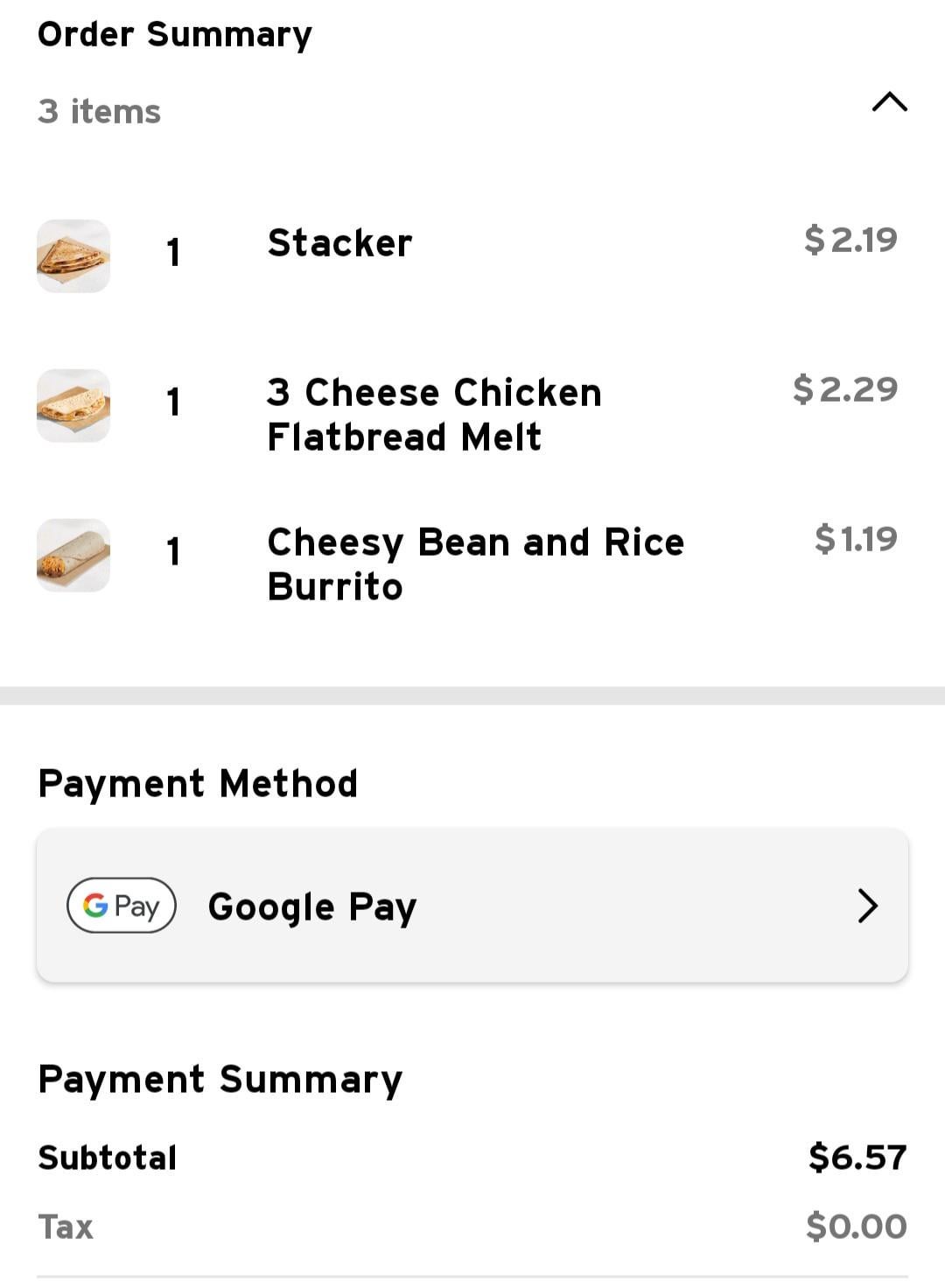Tap the Stacker quantity number

(x=173, y=253)
